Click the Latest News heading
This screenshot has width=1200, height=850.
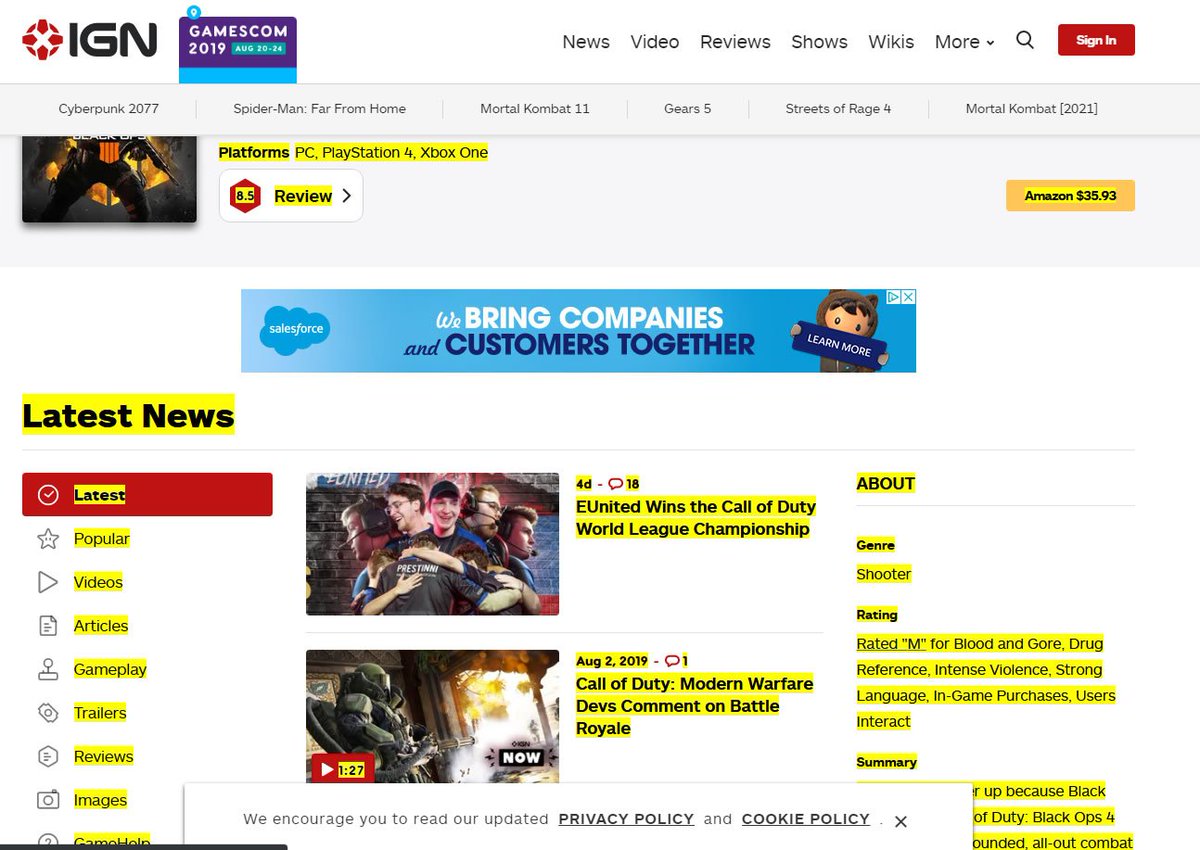[128, 415]
